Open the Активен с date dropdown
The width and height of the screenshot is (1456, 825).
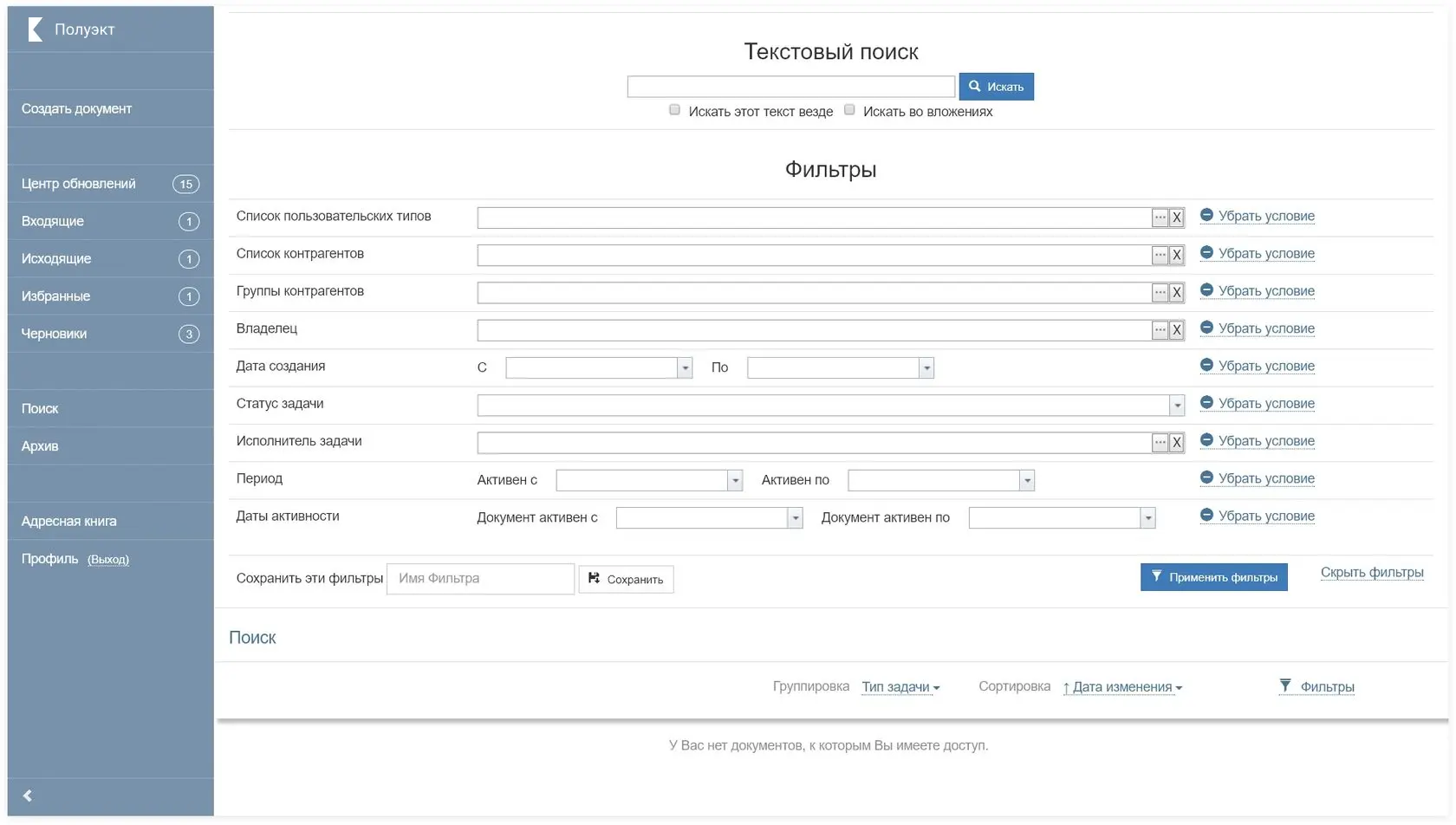735,480
